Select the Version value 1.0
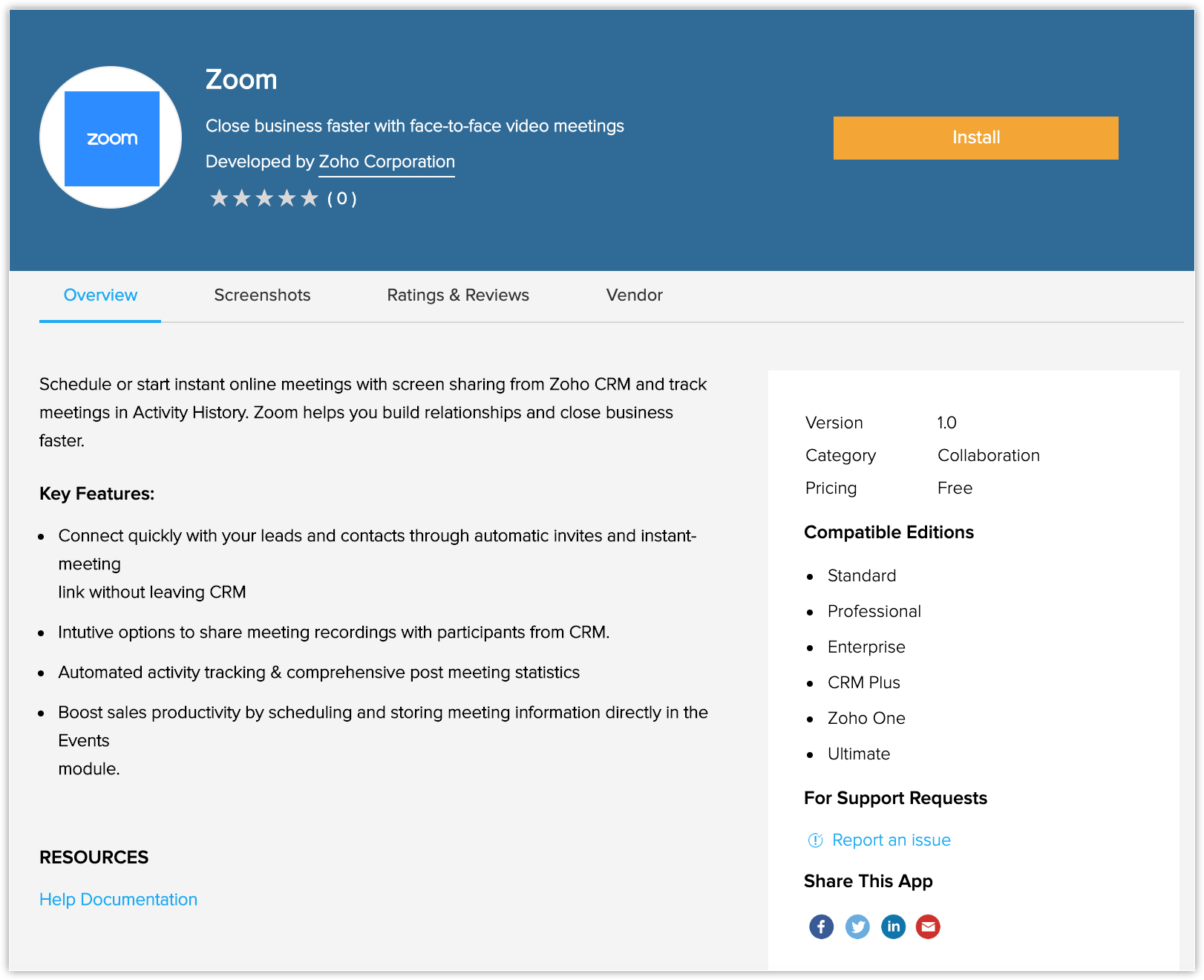Viewport: 1204px width, 980px height. [946, 423]
